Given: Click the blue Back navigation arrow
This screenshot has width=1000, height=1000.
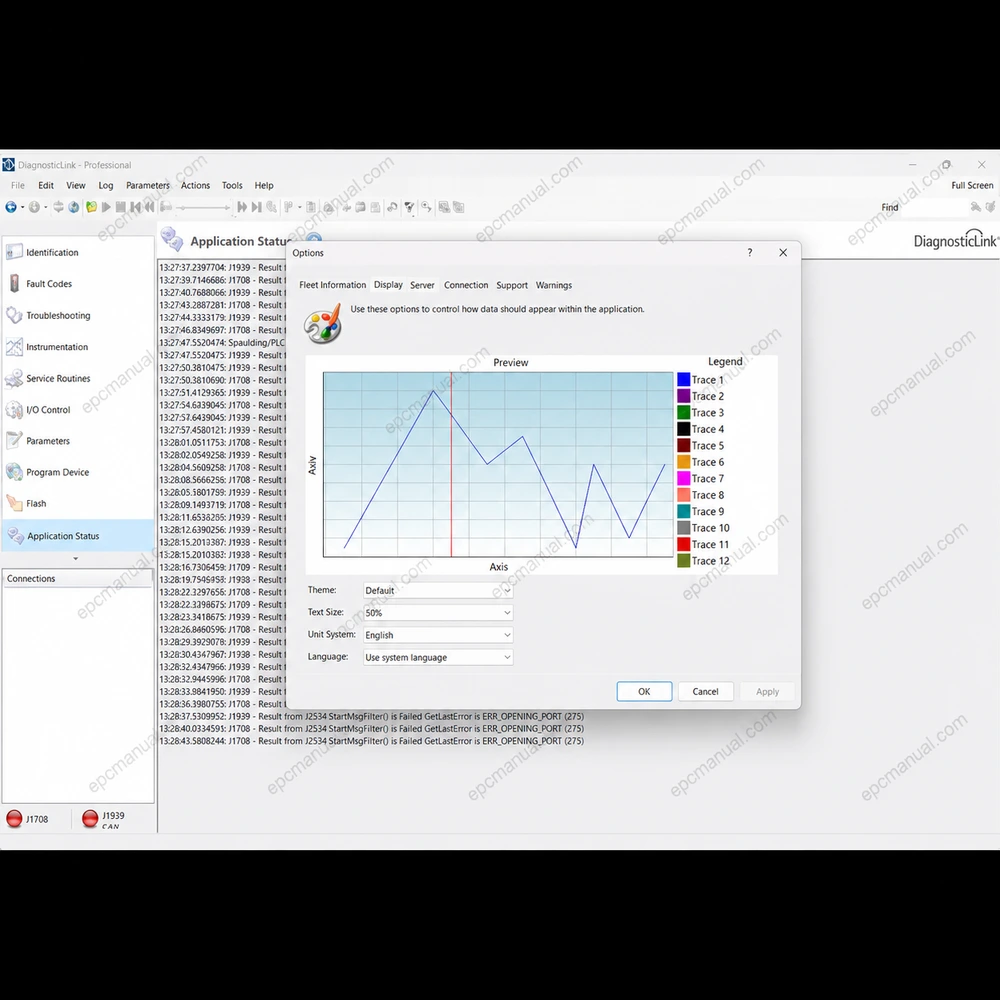Looking at the screenshot, I should pyautogui.click(x=11, y=207).
